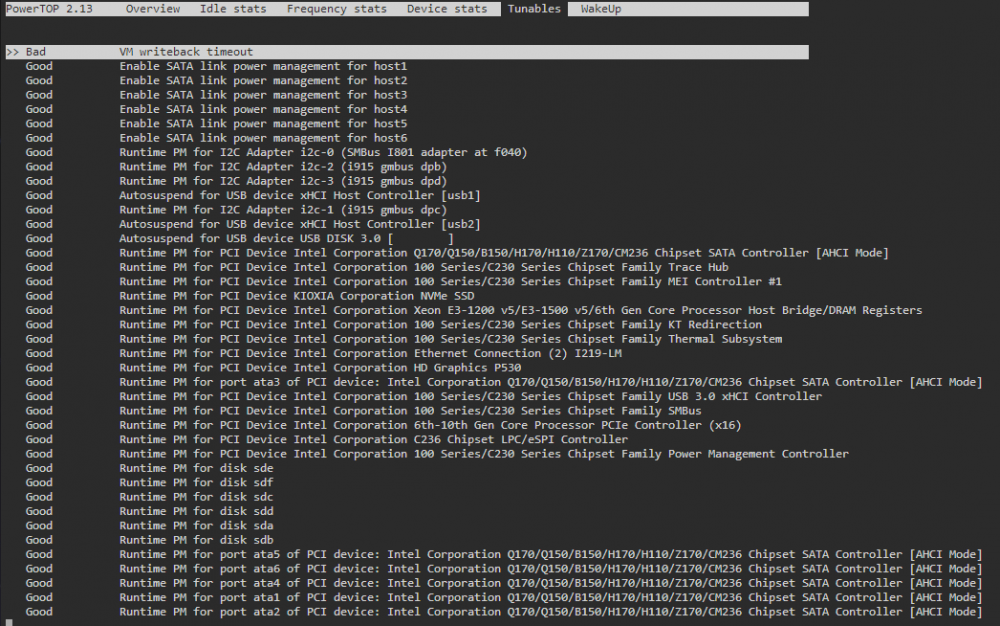The width and height of the screenshot is (1000, 626).
Task: Select Runtime PM for Xeon Host Bridge/DRAM Registers
Action: 520,310
